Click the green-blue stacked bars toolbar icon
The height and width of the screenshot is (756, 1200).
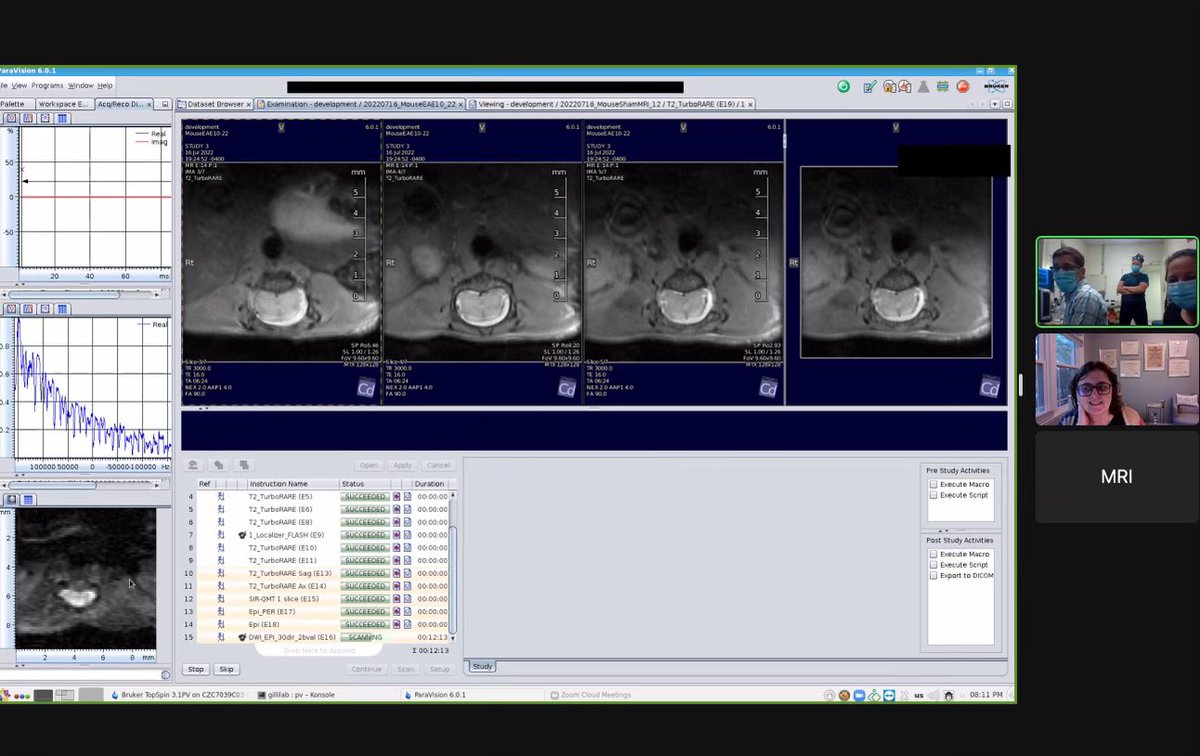tap(942, 87)
